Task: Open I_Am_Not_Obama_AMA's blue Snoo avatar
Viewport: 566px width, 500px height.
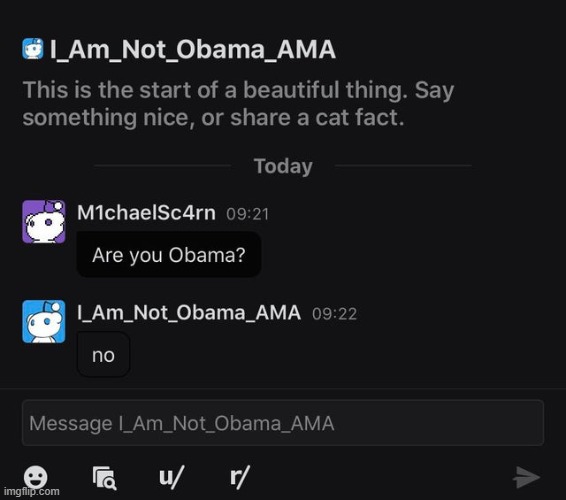Action: coord(44,321)
